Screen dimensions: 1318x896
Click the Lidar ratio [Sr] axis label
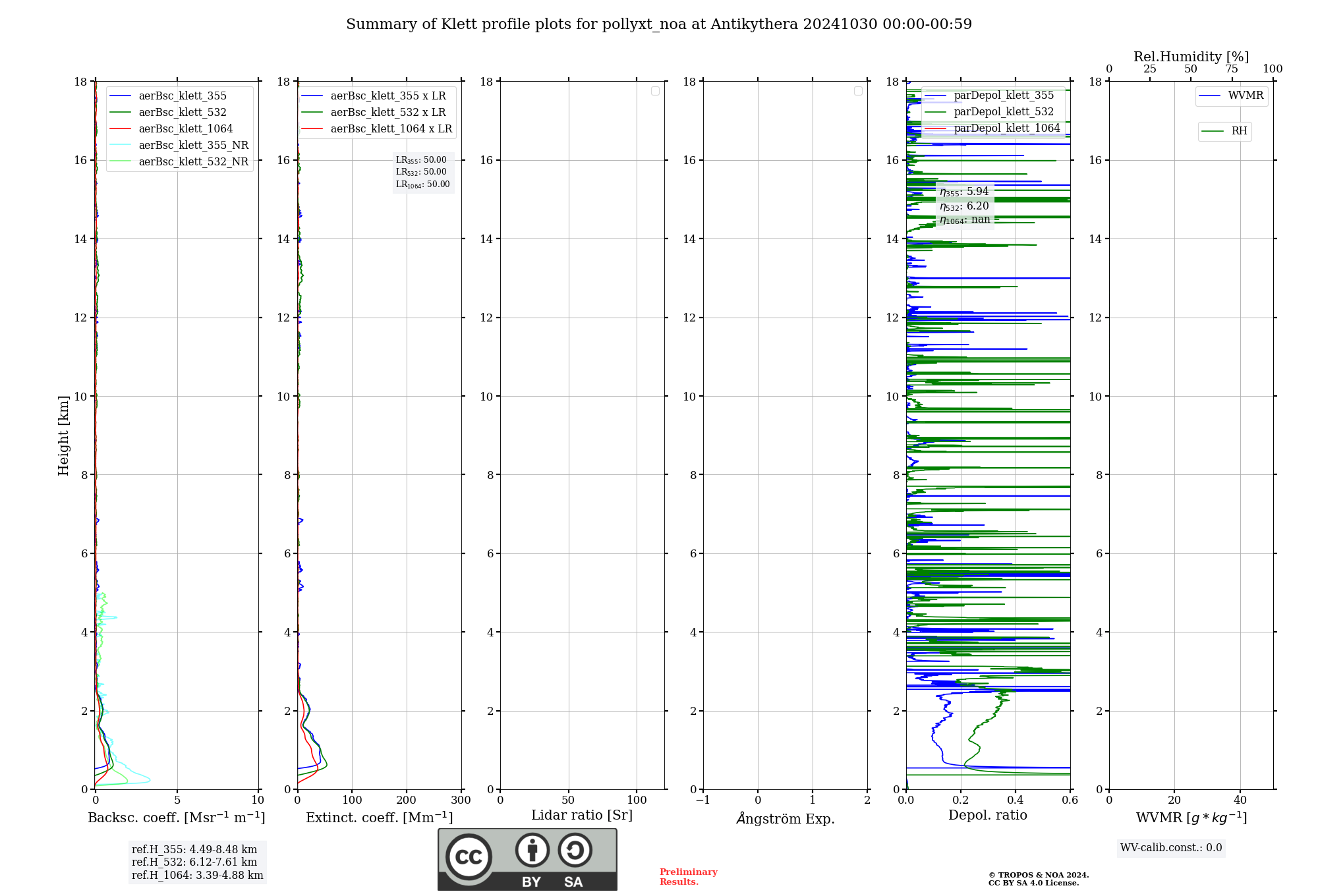[x=583, y=816]
